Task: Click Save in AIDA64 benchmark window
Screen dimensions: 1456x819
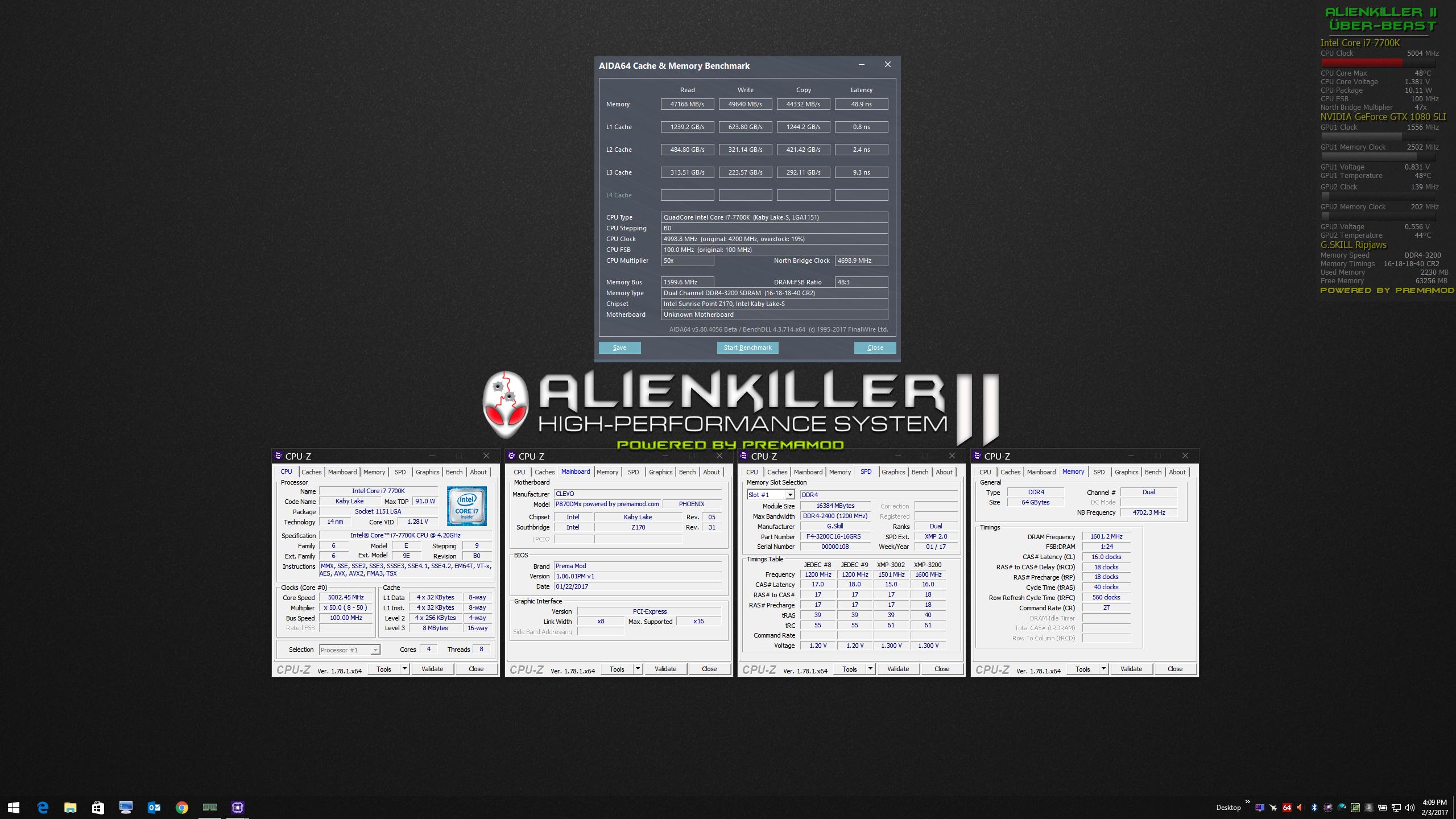Action: coord(619,348)
